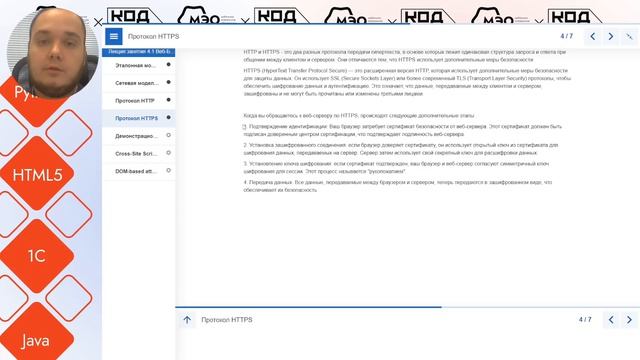The width and height of the screenshot is (640, 360).
Task: Click the blue lecture header in the sidebar
Action: [x=139, y=52]
